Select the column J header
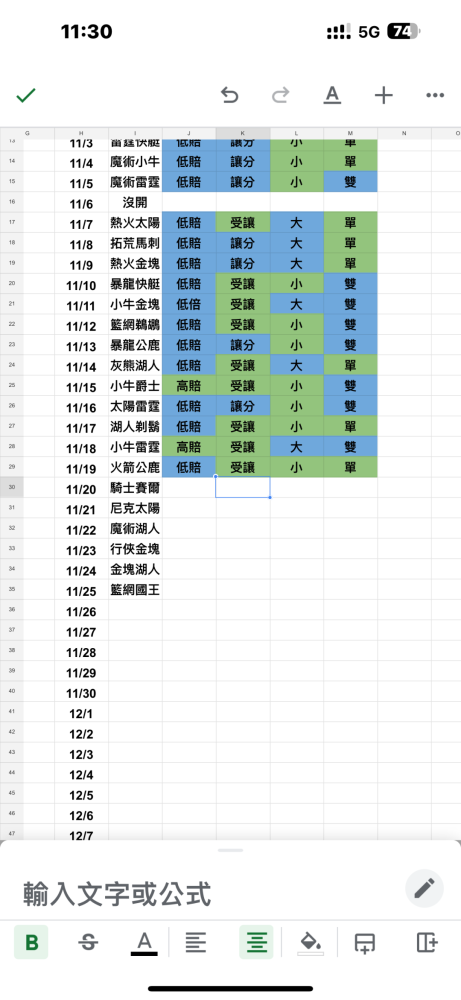Viewport: 461px width, 1000px height. tap(189, 133)
